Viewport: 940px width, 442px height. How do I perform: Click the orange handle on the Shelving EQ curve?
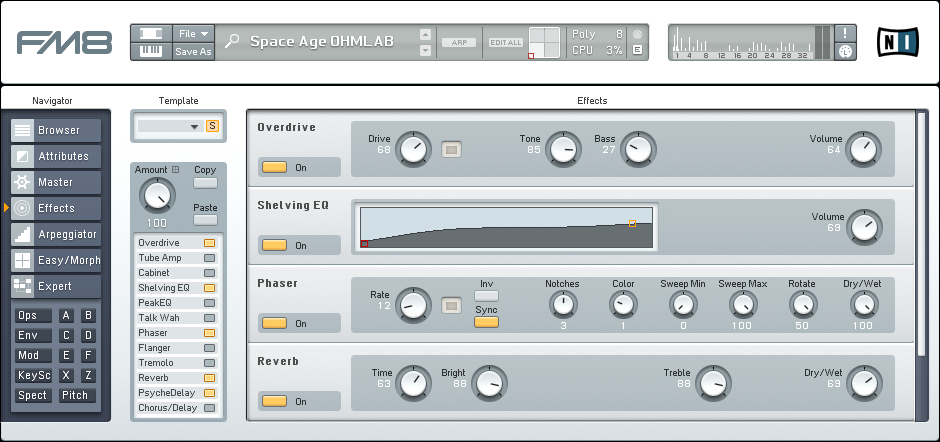click(632, 223)
